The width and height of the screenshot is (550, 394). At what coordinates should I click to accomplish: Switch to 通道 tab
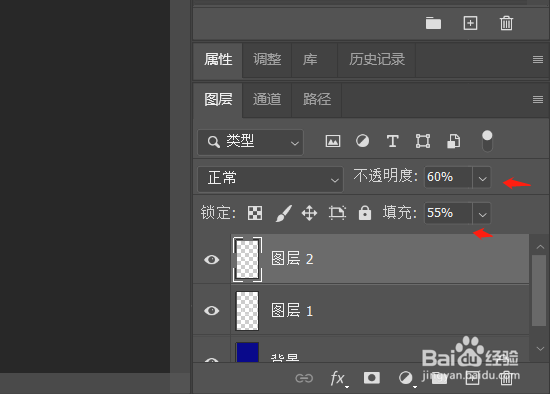pos(267,99)
